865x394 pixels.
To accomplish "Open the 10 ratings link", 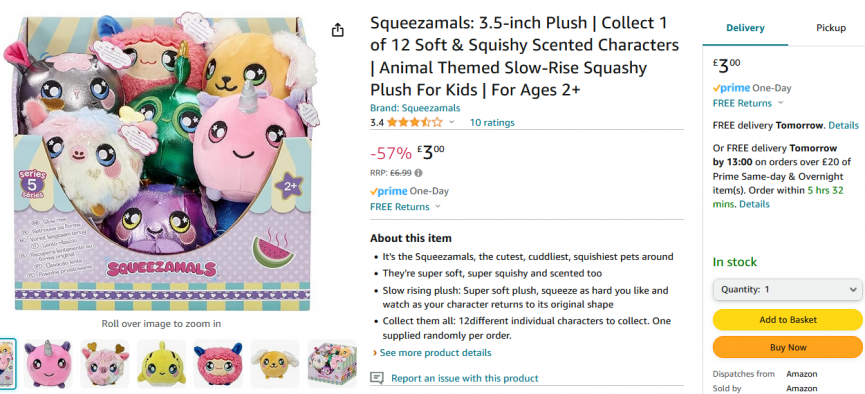I will click(492, 123).
